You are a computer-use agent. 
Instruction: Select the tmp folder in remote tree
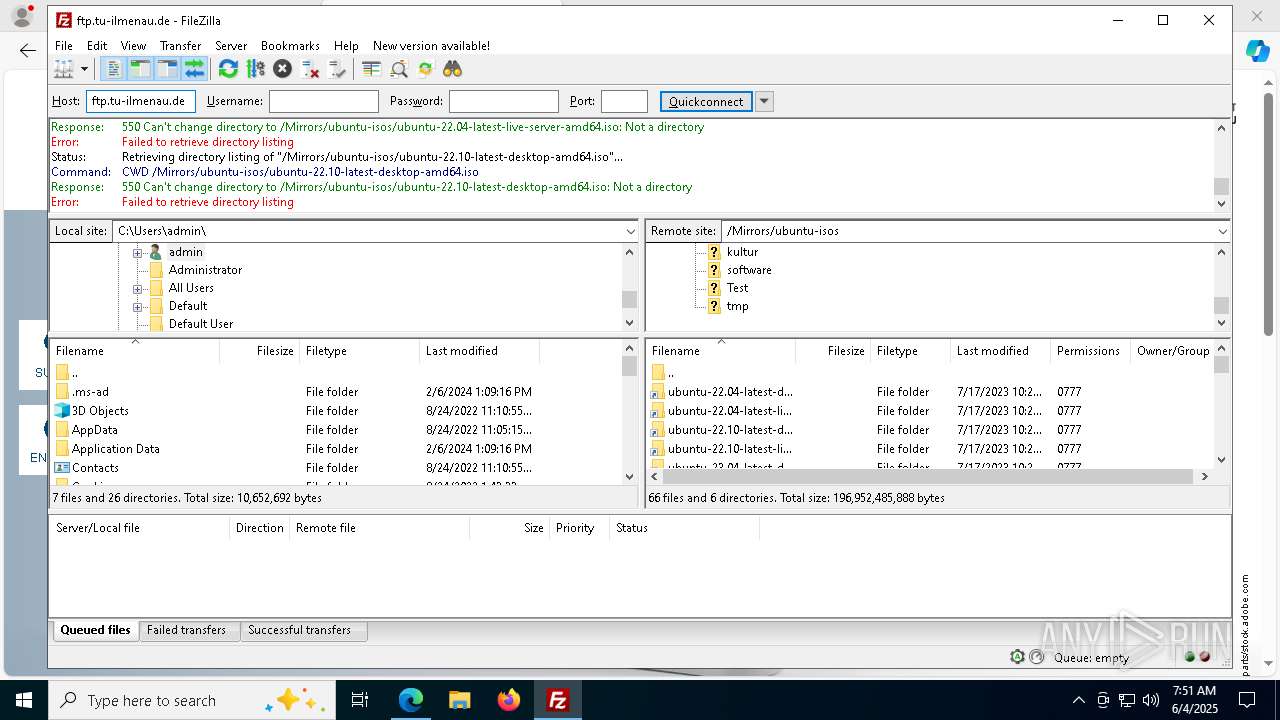click(737, 306)
